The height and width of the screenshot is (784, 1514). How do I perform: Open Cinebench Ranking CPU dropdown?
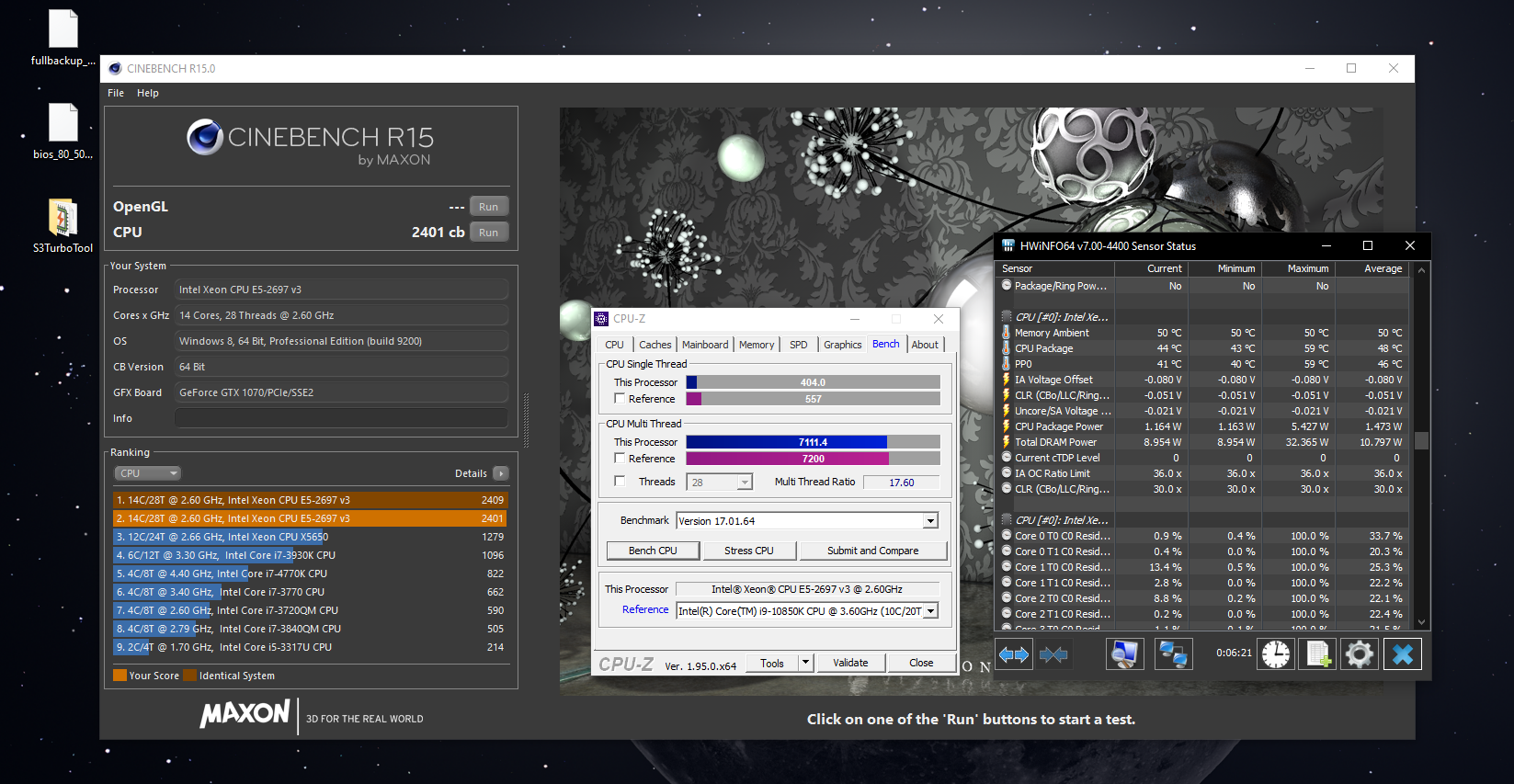(x=147, y=473)
